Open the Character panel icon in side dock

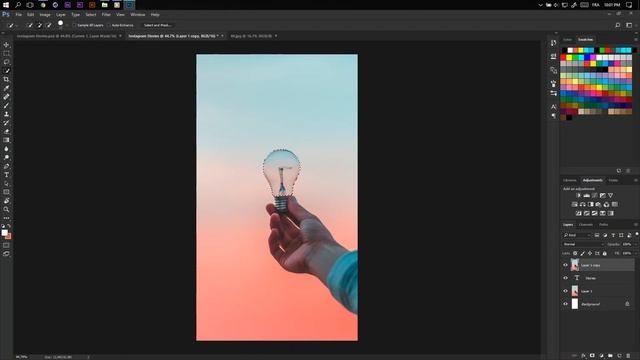[553, 107]
